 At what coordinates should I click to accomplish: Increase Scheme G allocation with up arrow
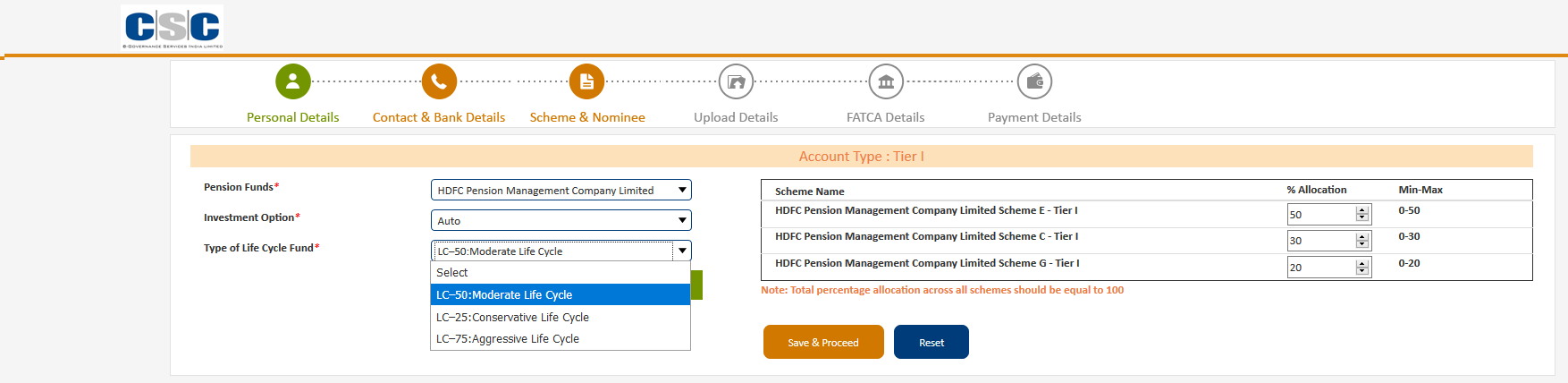click(1362, 263)
